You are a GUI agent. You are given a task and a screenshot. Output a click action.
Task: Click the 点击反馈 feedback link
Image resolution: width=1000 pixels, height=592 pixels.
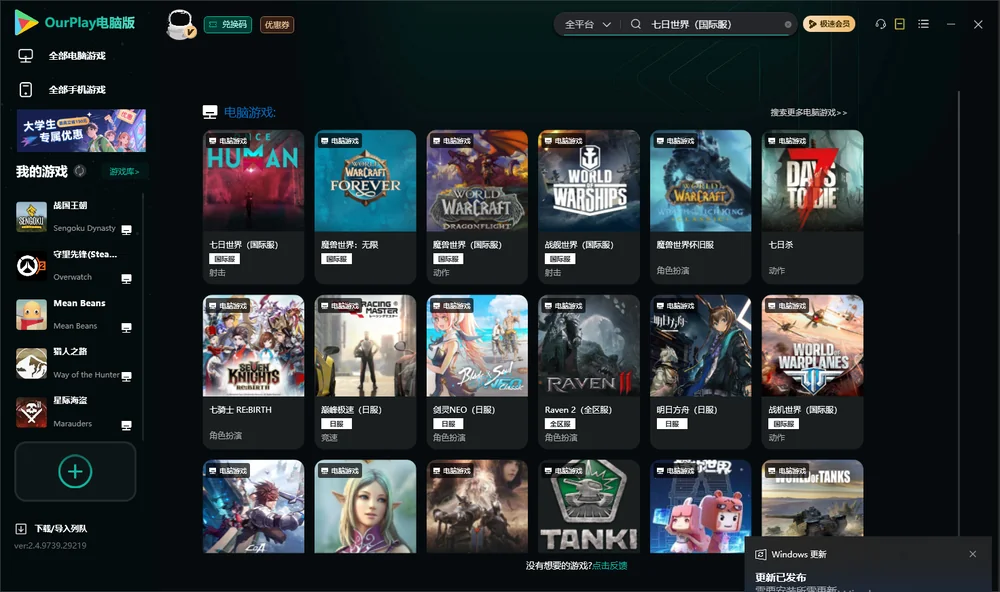[x=610, y=565]
